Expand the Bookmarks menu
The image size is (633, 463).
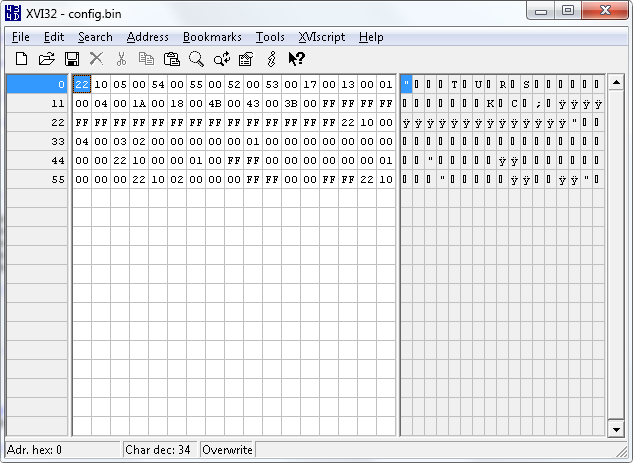pyautogui.click(x=212, y=37)
